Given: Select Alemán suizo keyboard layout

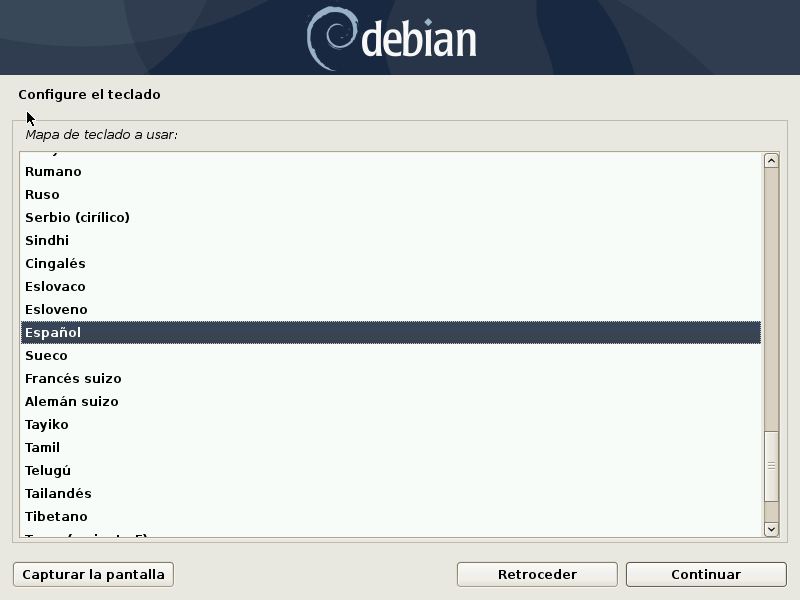Looking at the screenshot, I should point(72,402).
